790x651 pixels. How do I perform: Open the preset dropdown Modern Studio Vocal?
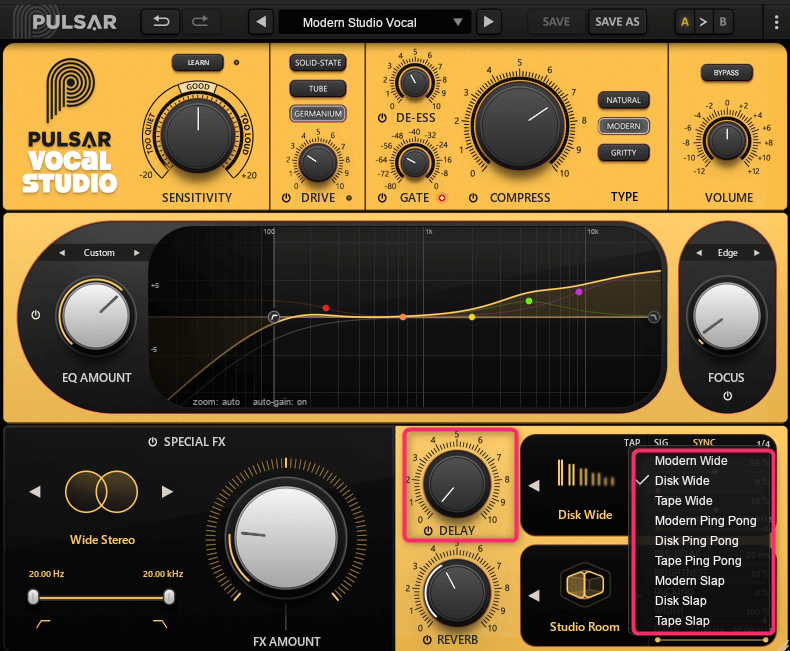click(374, 22)
